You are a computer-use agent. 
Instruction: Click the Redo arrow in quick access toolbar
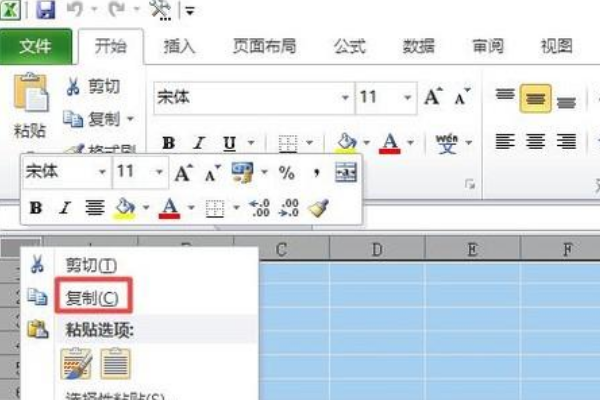117,9
